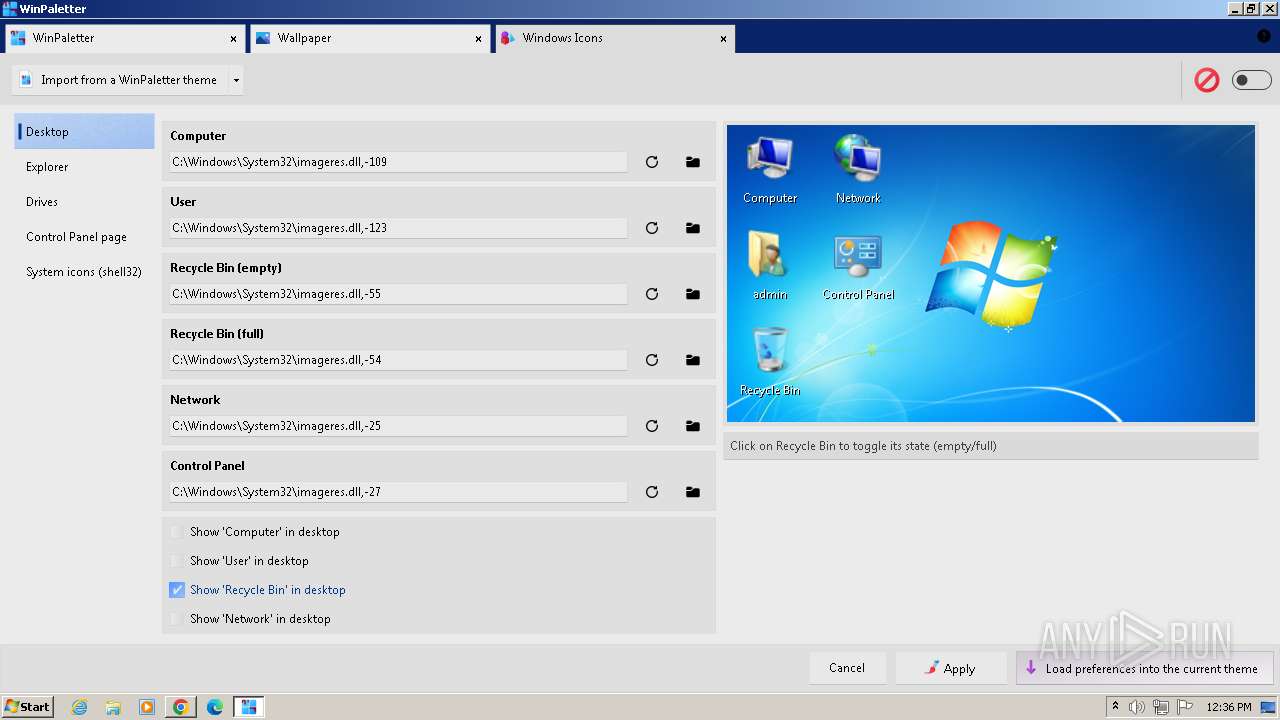Open File Explorer from taskbar
Image resolution: width=1280 pixels, height=720 pixels.
(x=113, y=707)
